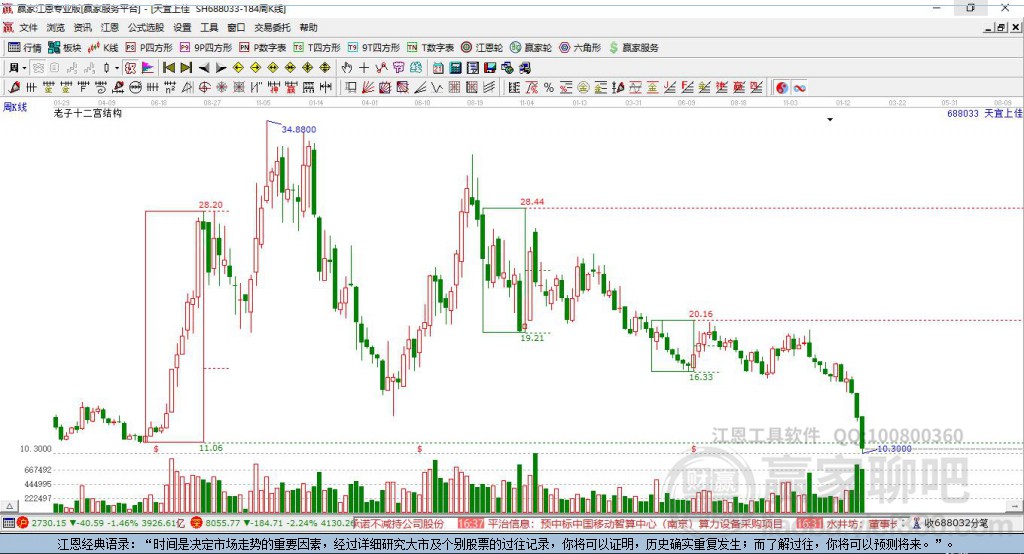The image size is (1024, 554).
Task: Jump to first bar with green skip-back icon
Action: (x=168, y=68)
